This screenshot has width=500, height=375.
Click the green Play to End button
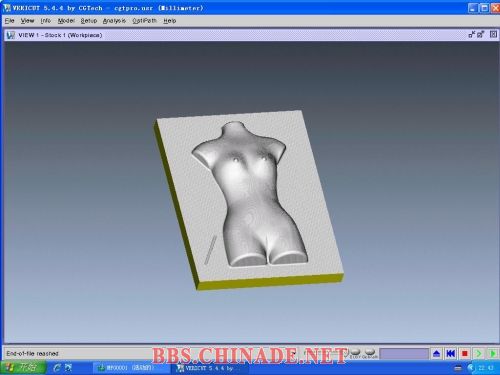click(x=492, y=353)
